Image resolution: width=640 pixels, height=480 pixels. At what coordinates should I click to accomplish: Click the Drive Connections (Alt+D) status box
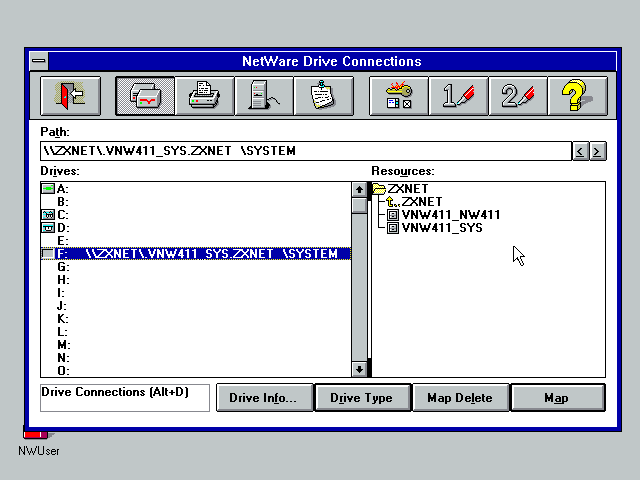(x=125, y=398)
